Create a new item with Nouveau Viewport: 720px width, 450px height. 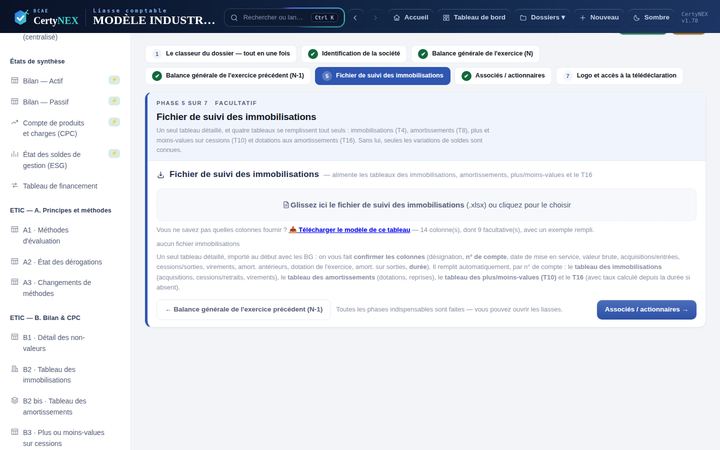599,17
